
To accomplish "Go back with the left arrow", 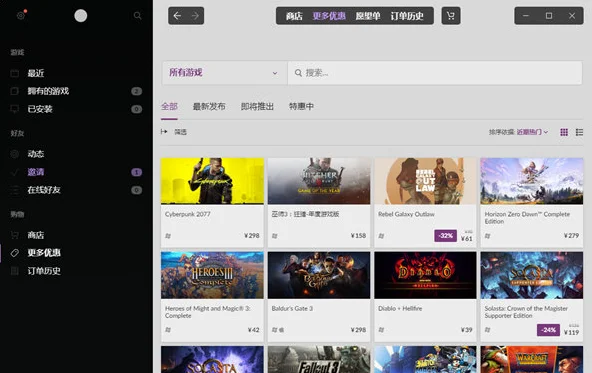I will tap(177, 16).
